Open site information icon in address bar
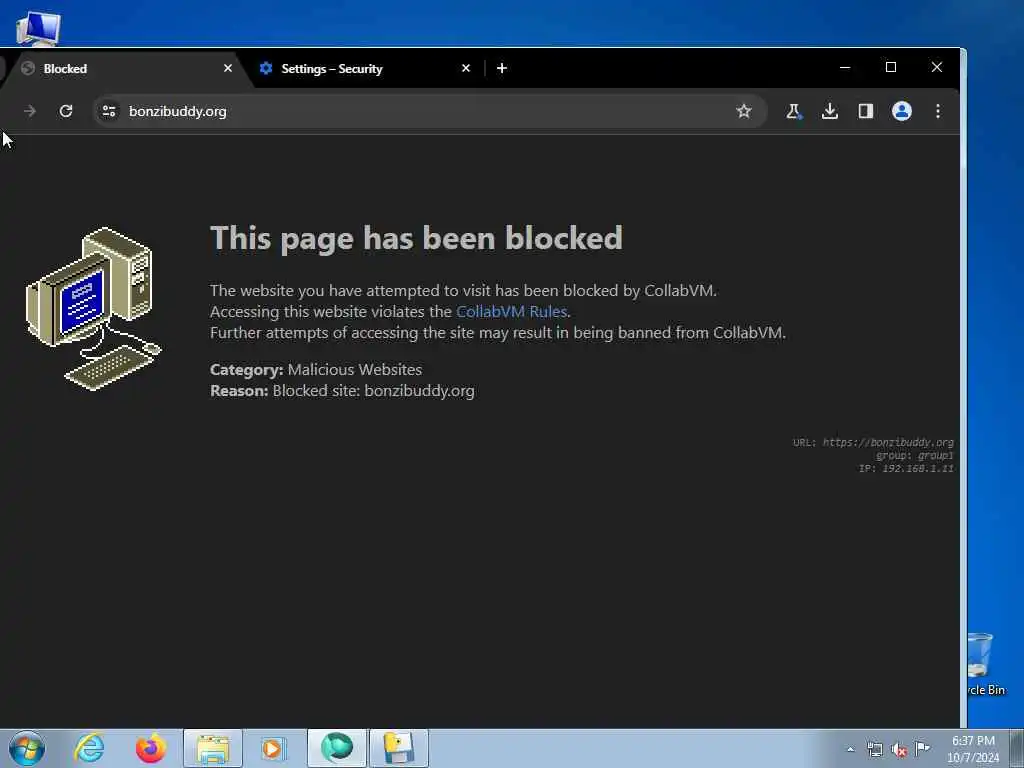The image size is (1024, 768). click(109, 111)
